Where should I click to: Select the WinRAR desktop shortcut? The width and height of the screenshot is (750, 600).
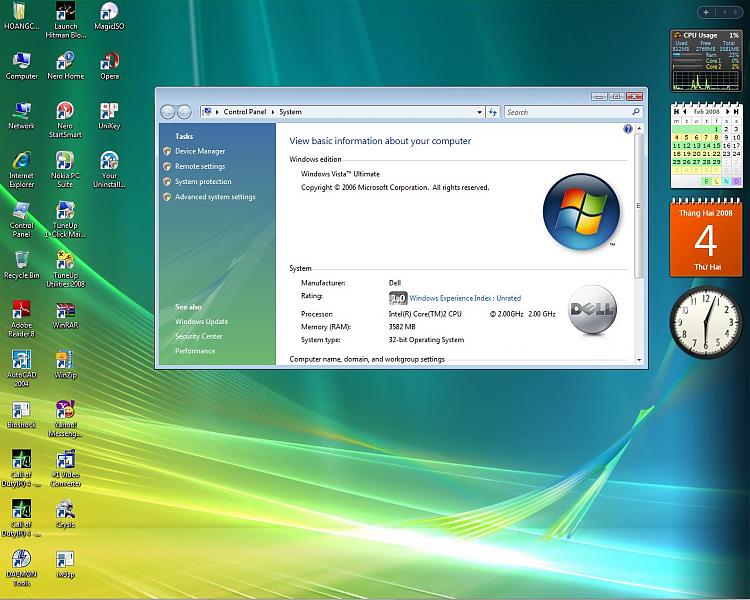point(65,310)
